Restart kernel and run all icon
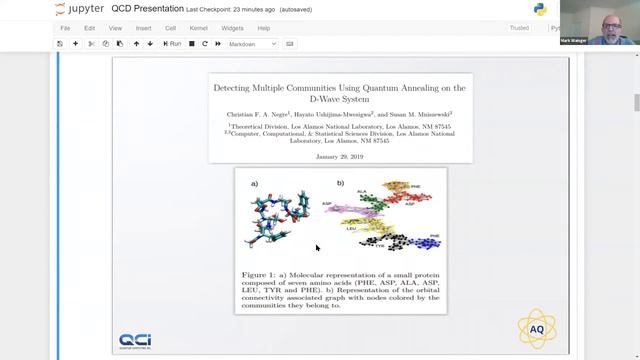Viewport: 640px width, 360px height. pos(218,44)
